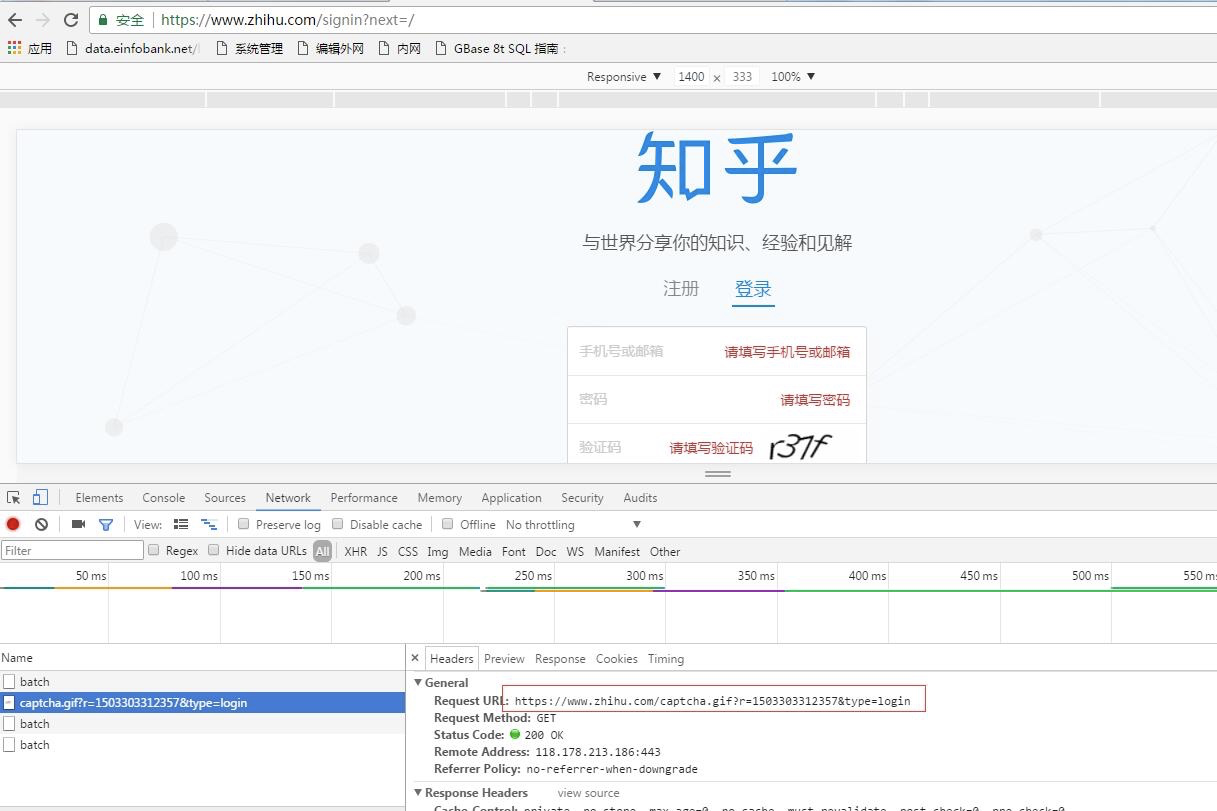Open the Responsive device dropdown

click(x=624, y=77)
